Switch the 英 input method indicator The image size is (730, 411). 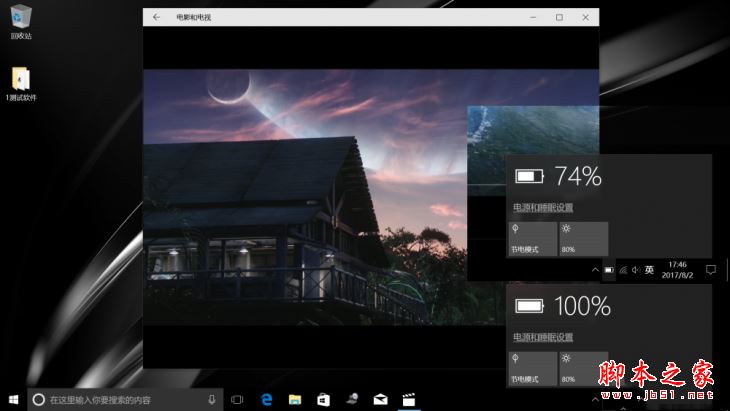coord(649,270)
